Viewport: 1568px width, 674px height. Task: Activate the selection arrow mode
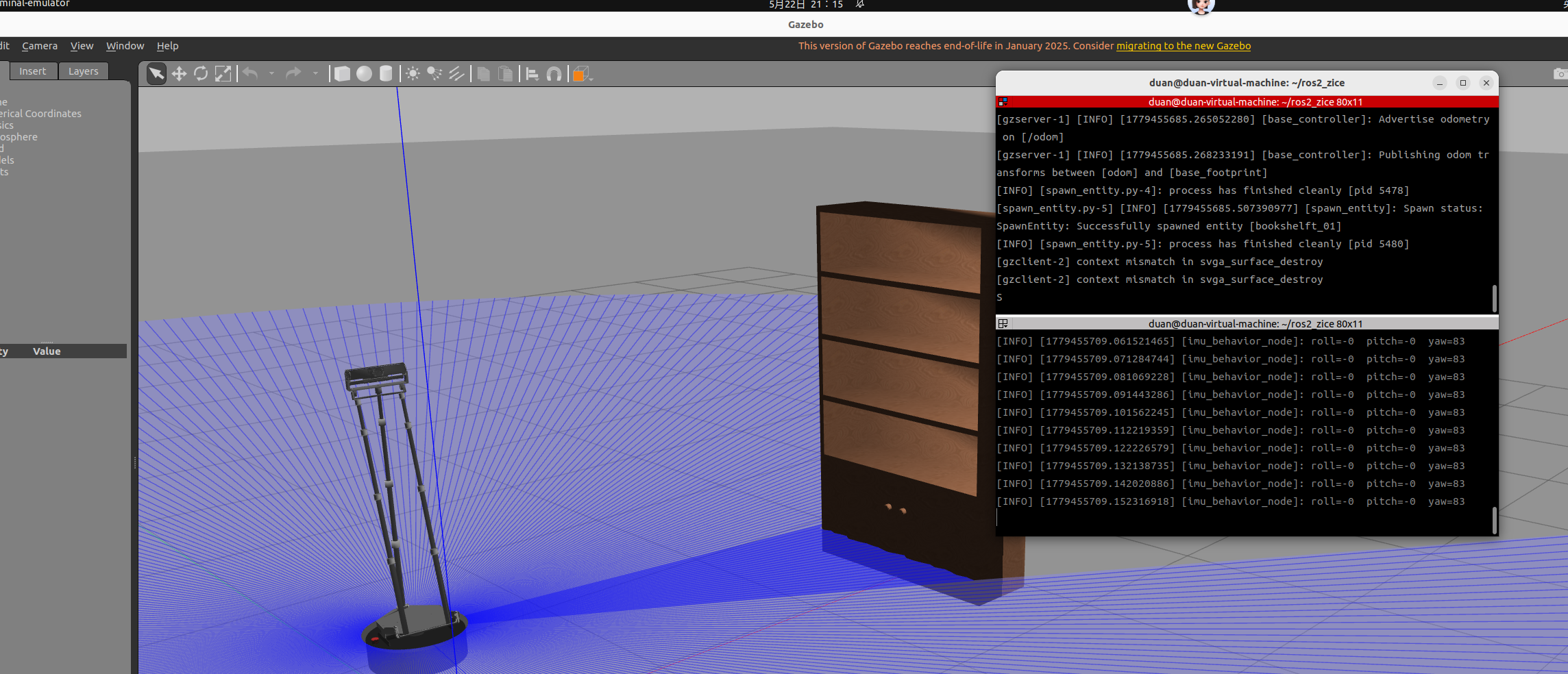pos(157,74)
